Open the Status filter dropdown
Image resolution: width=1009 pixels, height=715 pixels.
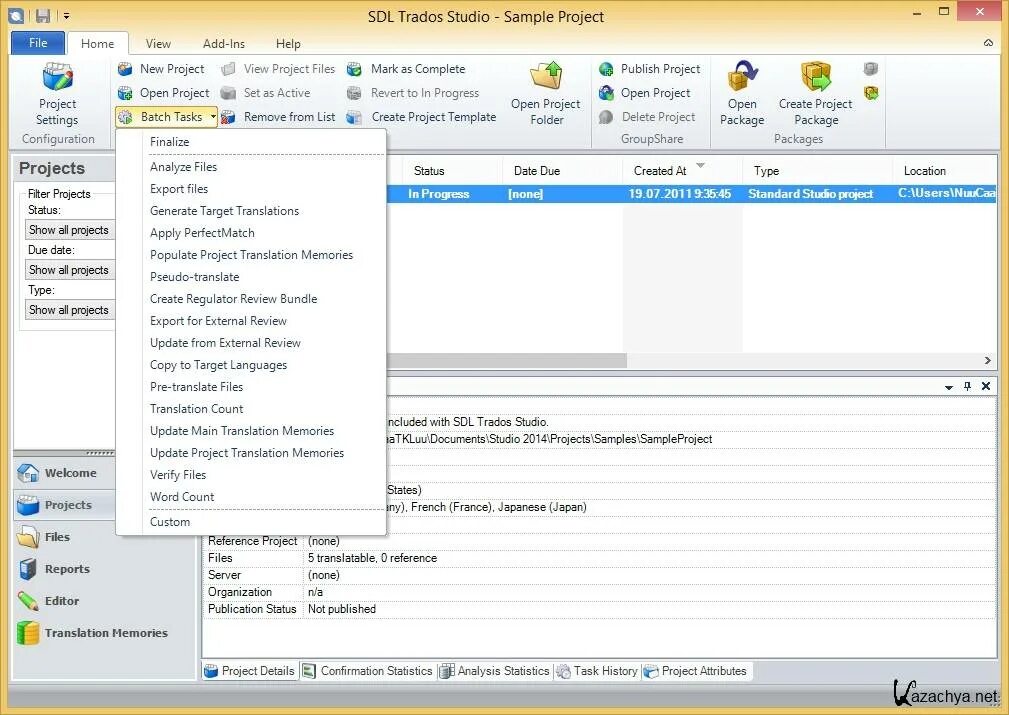[69, 230]
